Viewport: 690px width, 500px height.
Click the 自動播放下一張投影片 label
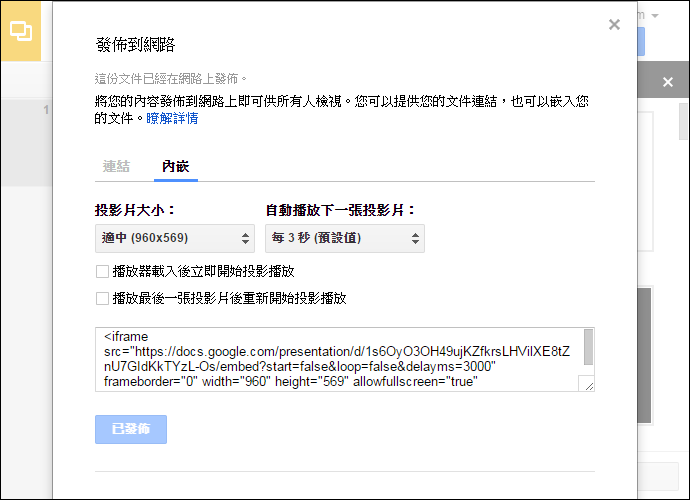tap(340, 210)
